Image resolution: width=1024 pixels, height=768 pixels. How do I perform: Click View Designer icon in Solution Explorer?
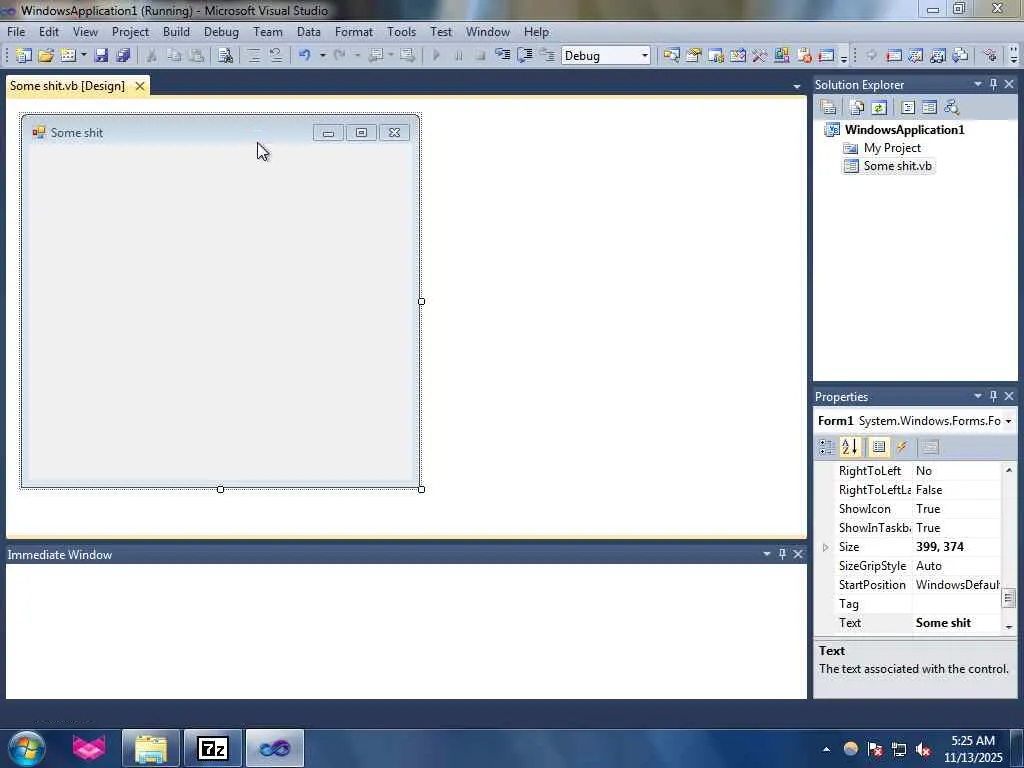point(929,107)
